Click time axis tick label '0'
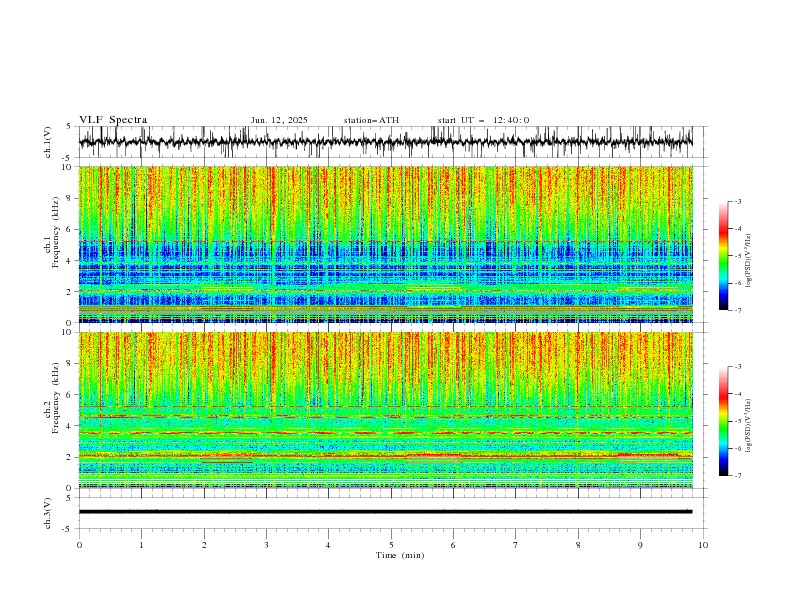The width and height of the screenshot is (792, 612). (x=79, y=545)
